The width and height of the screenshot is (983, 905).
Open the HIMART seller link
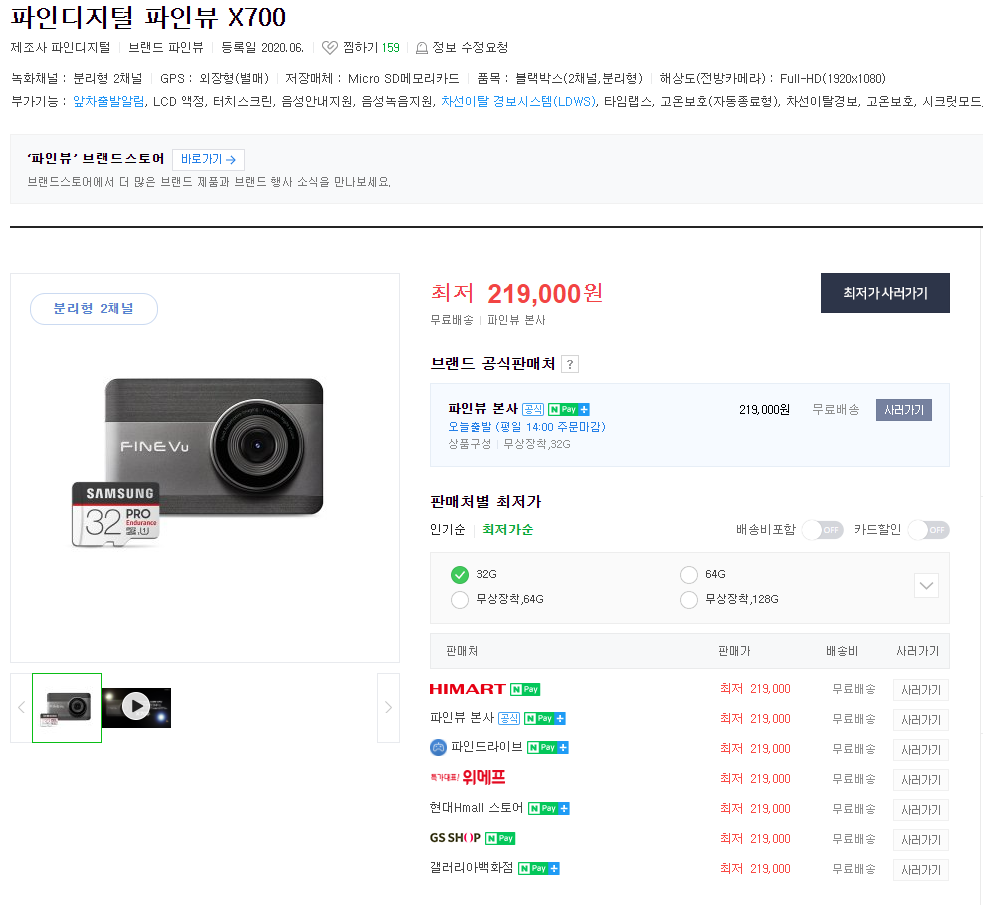pyautogui.click(x=467, y=689)
